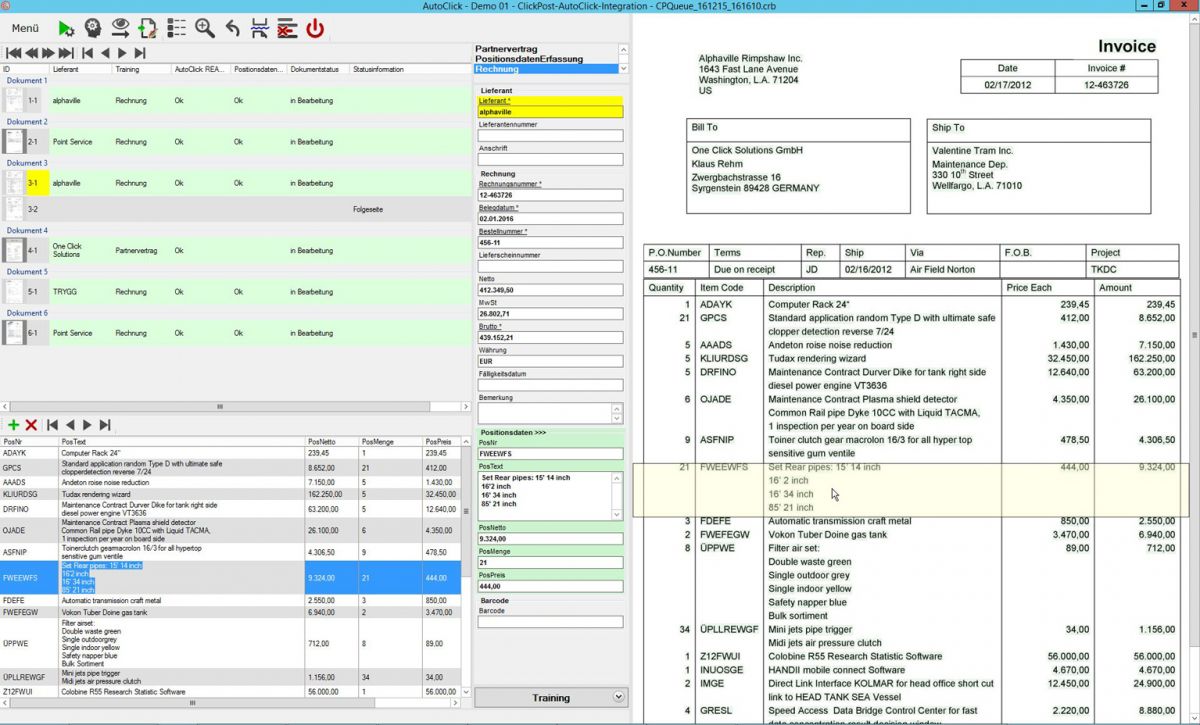Click the head-with-gear training icon
The height and width of the screenshot is (725, 1200).
pos(93,28)
